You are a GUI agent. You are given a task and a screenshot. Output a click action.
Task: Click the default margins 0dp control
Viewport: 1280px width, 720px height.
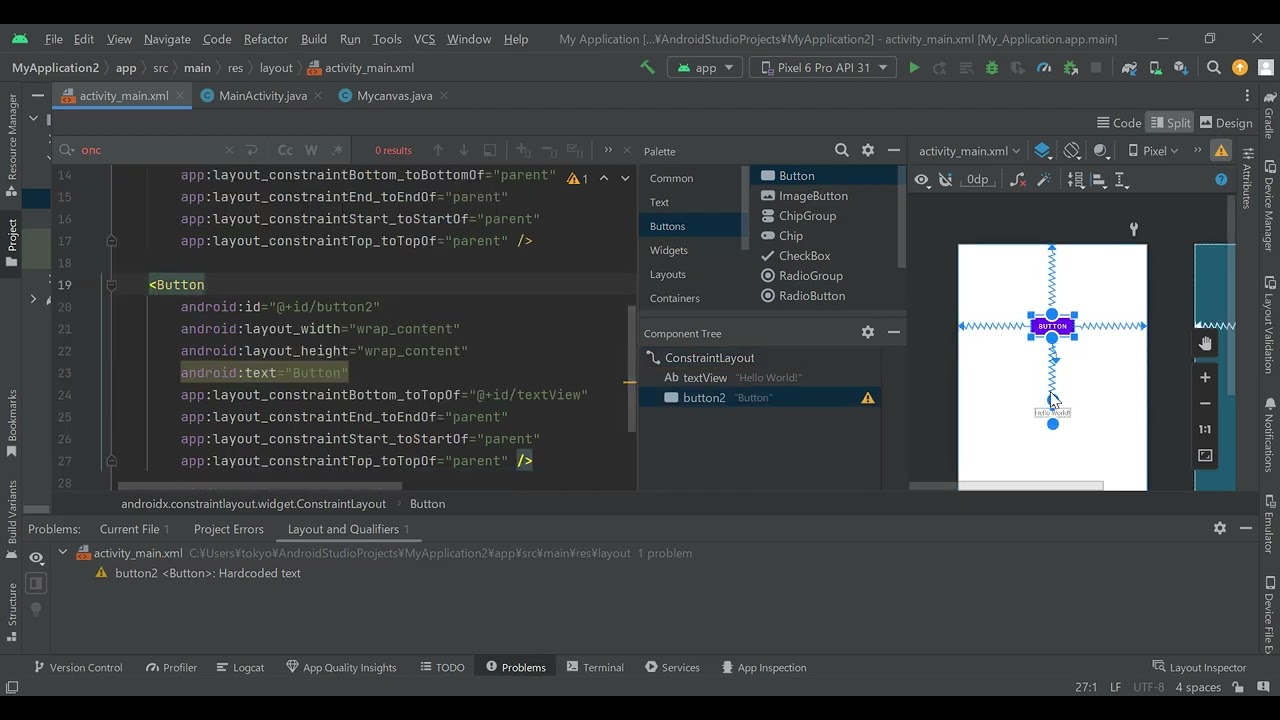977,180
